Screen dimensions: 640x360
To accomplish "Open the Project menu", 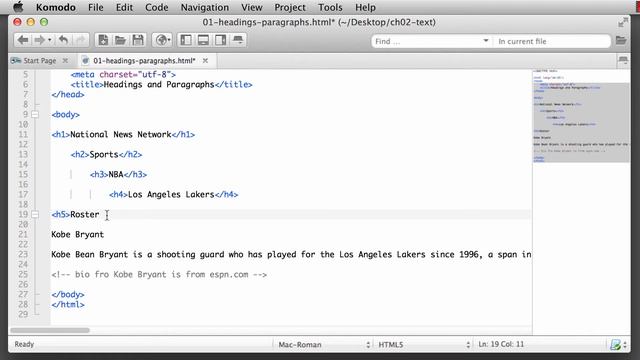I will coord(290,7).
